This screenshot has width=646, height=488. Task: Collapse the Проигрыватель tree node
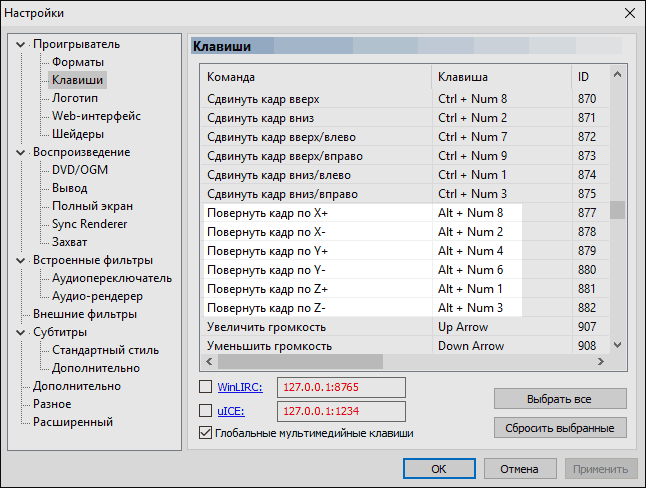coord(22,44)
